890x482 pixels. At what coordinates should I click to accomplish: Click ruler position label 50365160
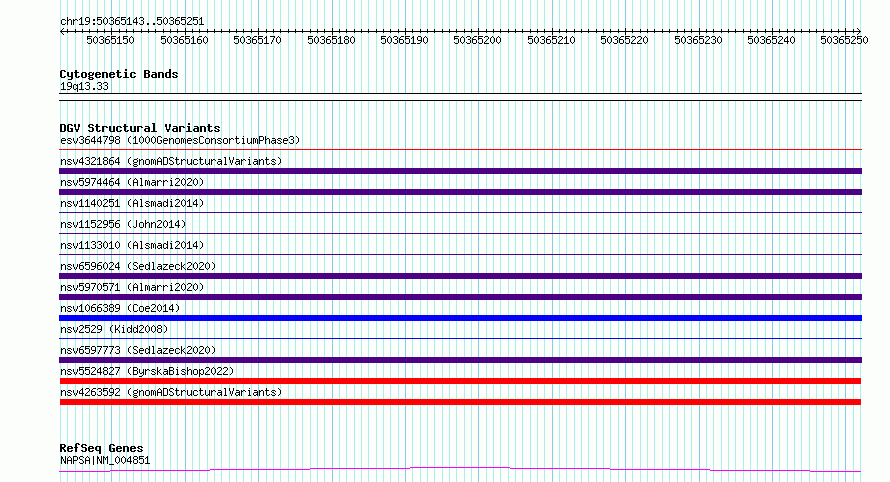pyautogui.click(x=184, y=40)
